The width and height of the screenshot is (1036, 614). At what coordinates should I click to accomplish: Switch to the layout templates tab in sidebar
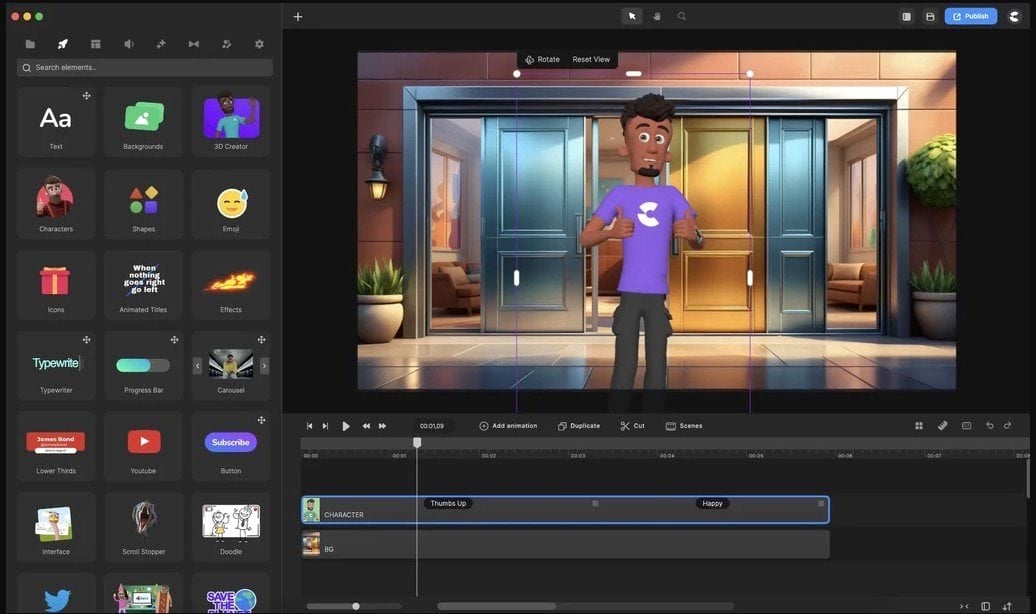(x=95, y=44)
